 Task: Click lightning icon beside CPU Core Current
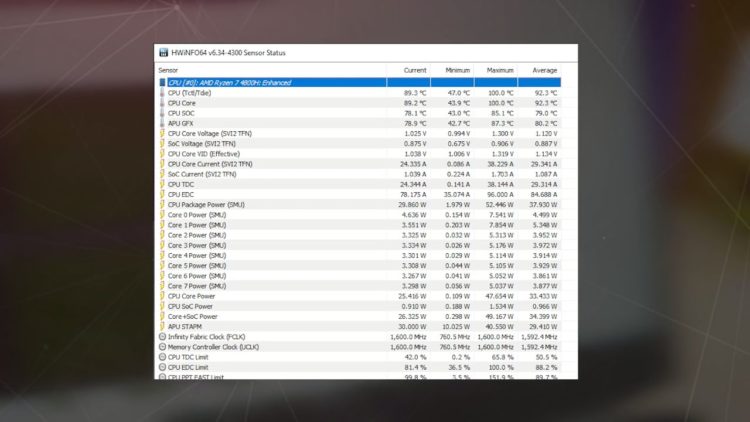[162, 164]
